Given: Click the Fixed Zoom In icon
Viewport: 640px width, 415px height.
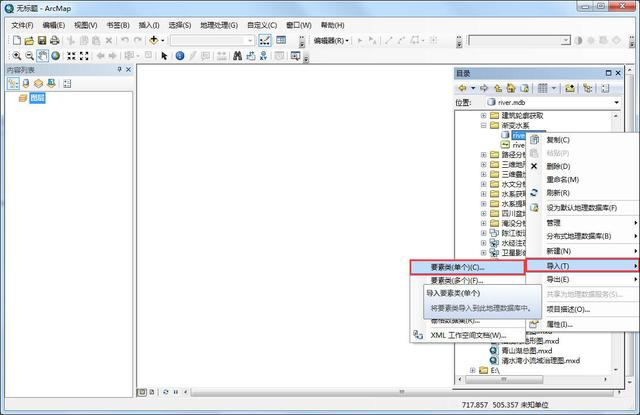Looking at the screenshot, I should 71,56.
